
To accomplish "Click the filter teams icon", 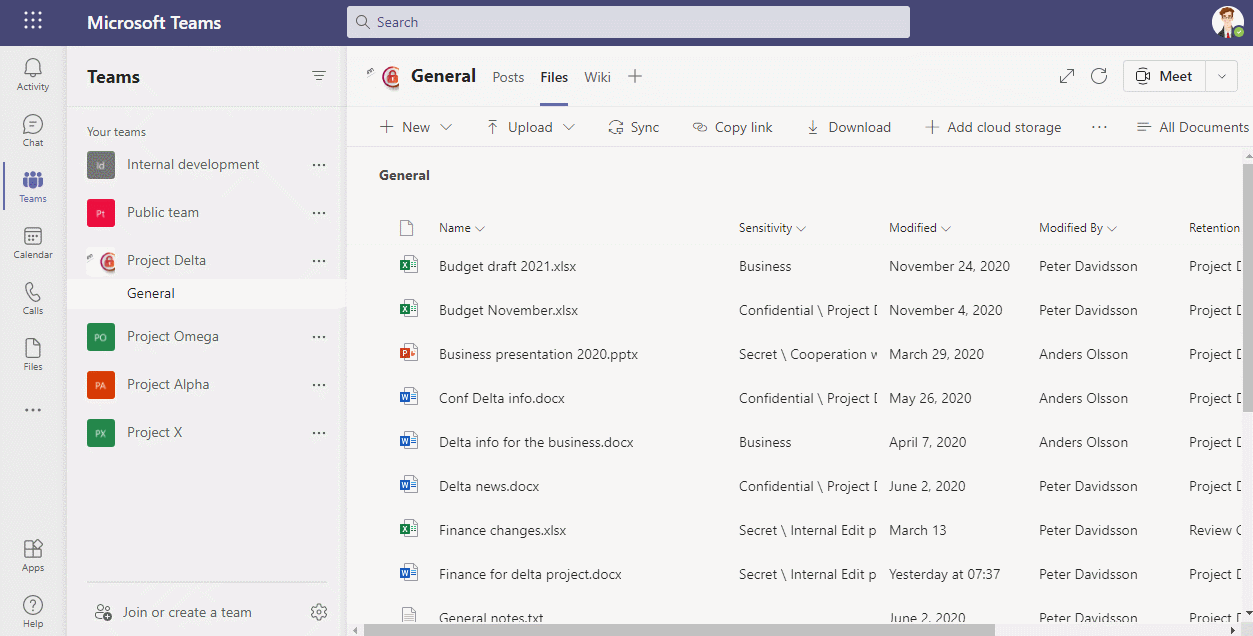I will (x=319, y=76).
